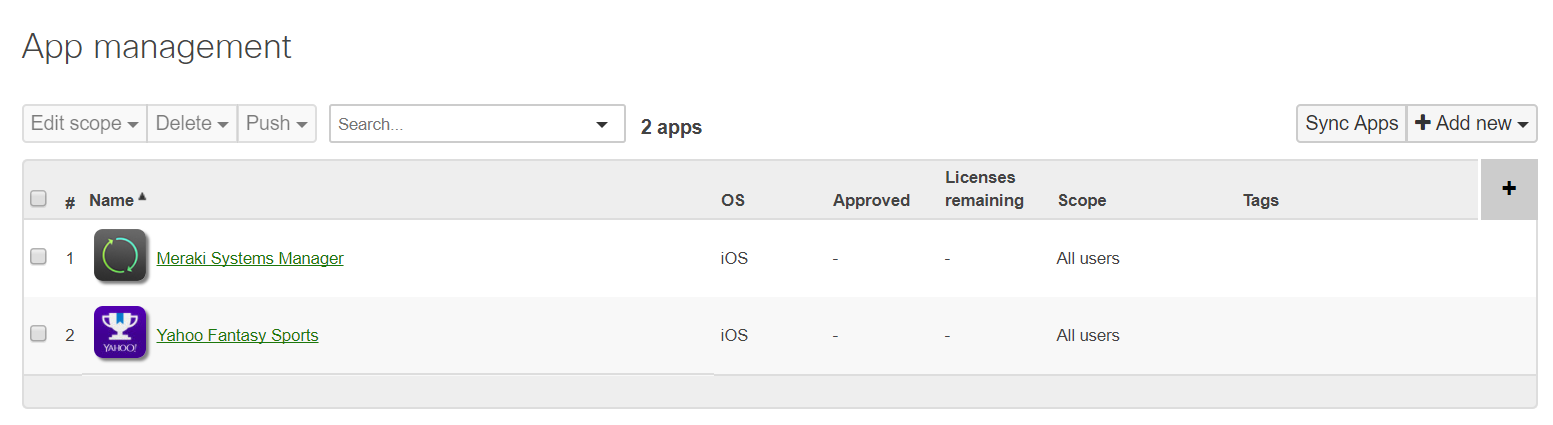This screenshot has height=425, width=1553.
Task: Sort by the Approved column header
Action: point(871,200)
